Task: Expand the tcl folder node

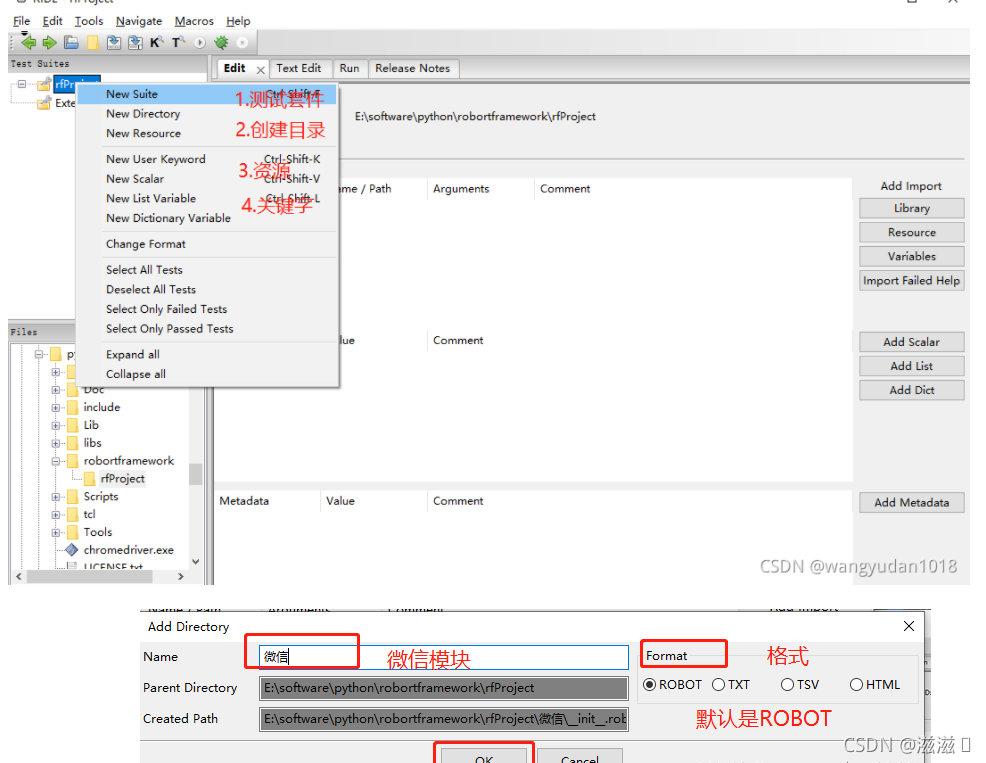Action: coord(56,515)
